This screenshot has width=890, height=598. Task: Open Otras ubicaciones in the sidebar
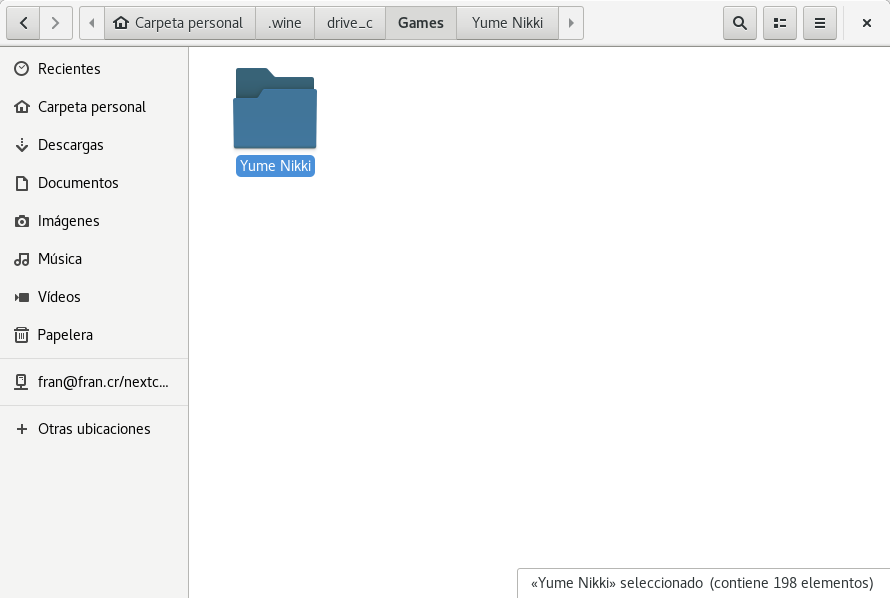(x=94, y=429)
